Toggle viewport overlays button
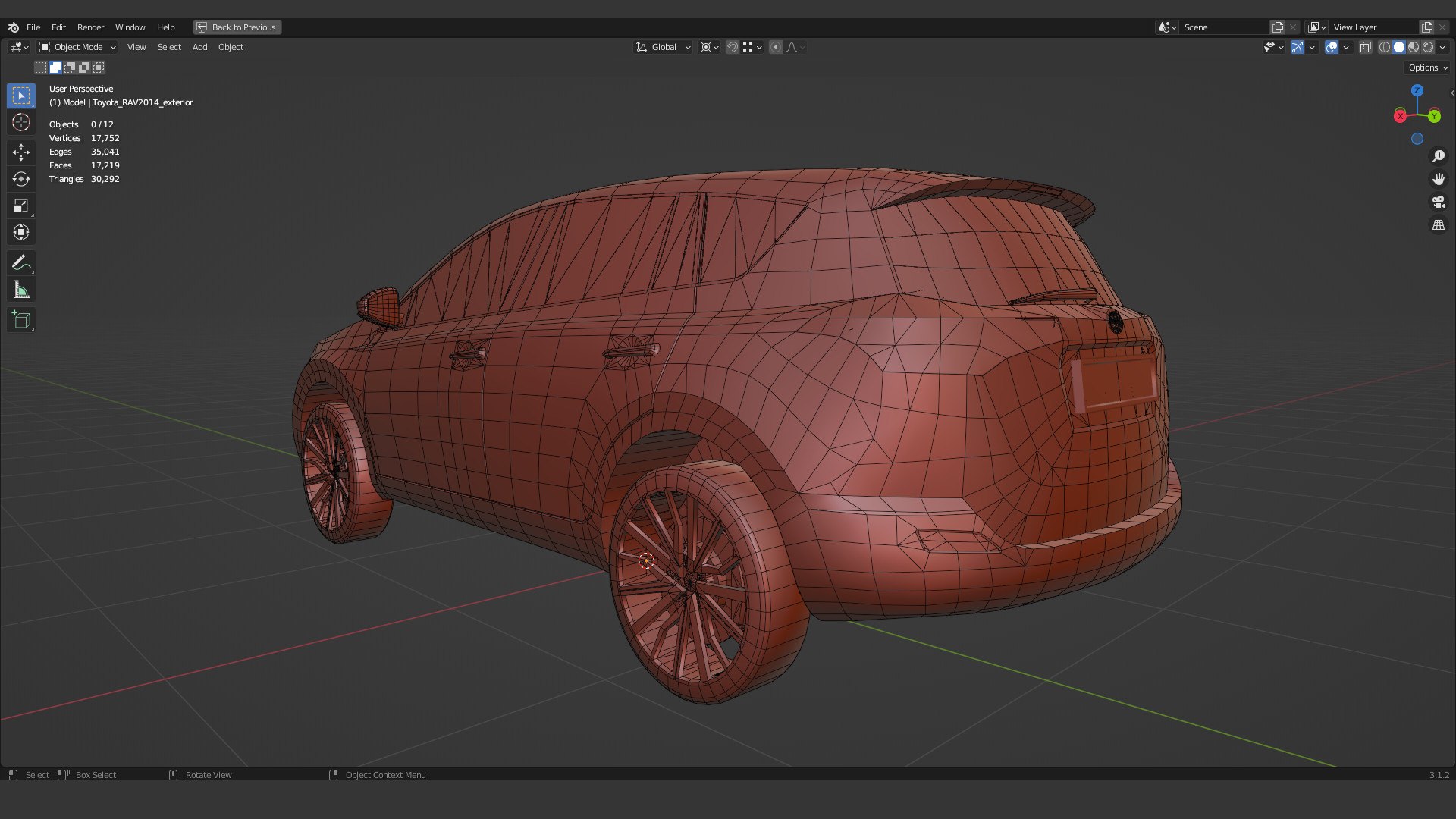Screen dimensions: 1456x819 (x=1332, y=47)
